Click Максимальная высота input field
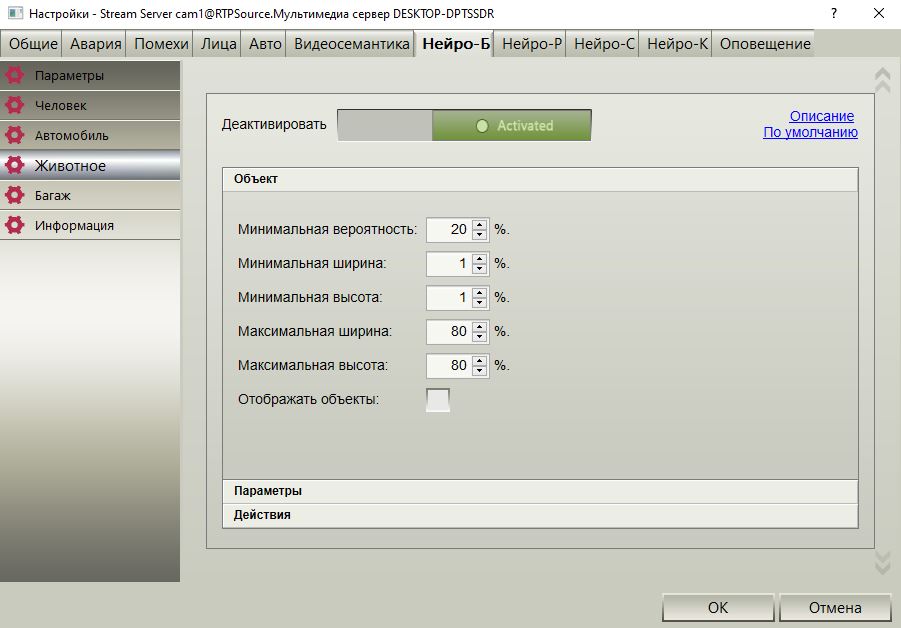This screenshot has width=901, height=628. pyautogui.click(x=449, y=365)
